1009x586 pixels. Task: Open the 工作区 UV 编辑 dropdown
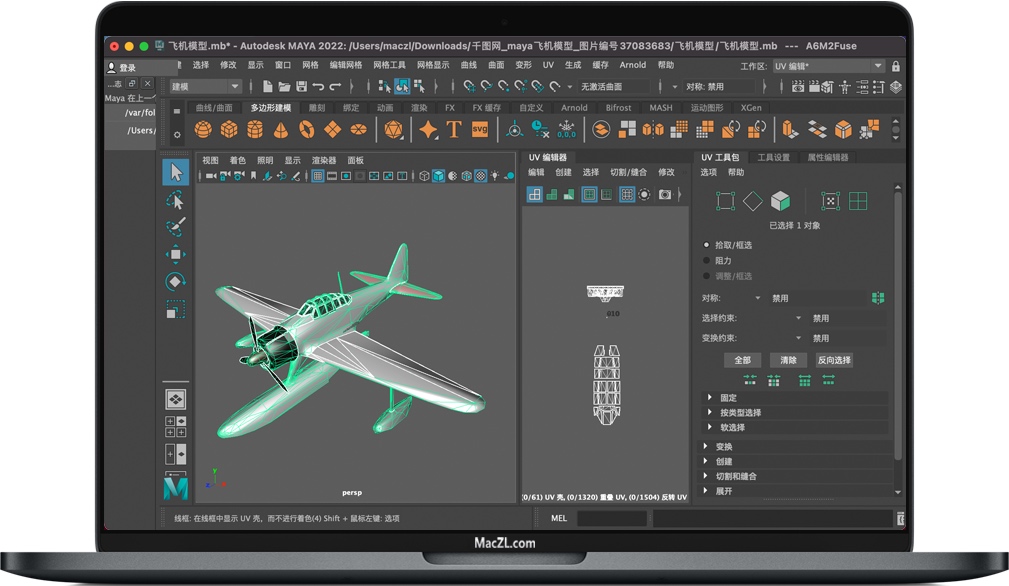point(829,66)
